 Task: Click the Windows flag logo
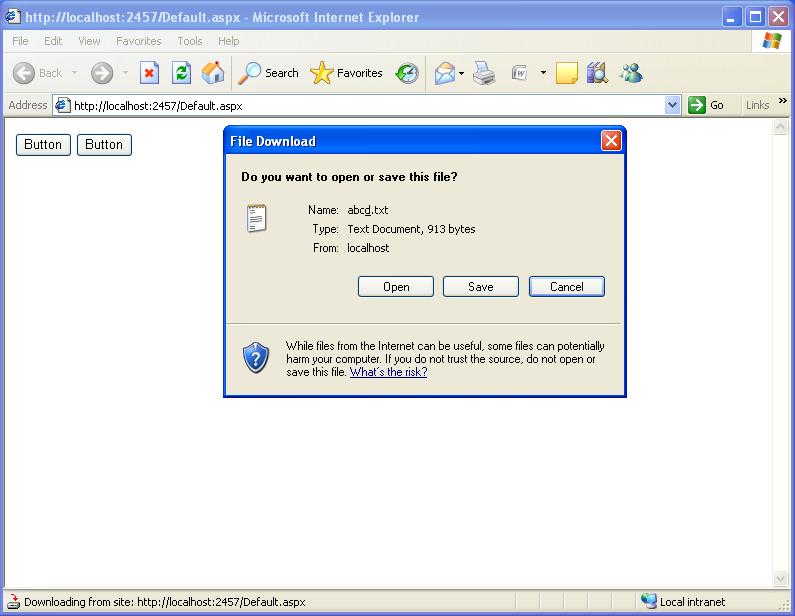[x=772, y=41]
